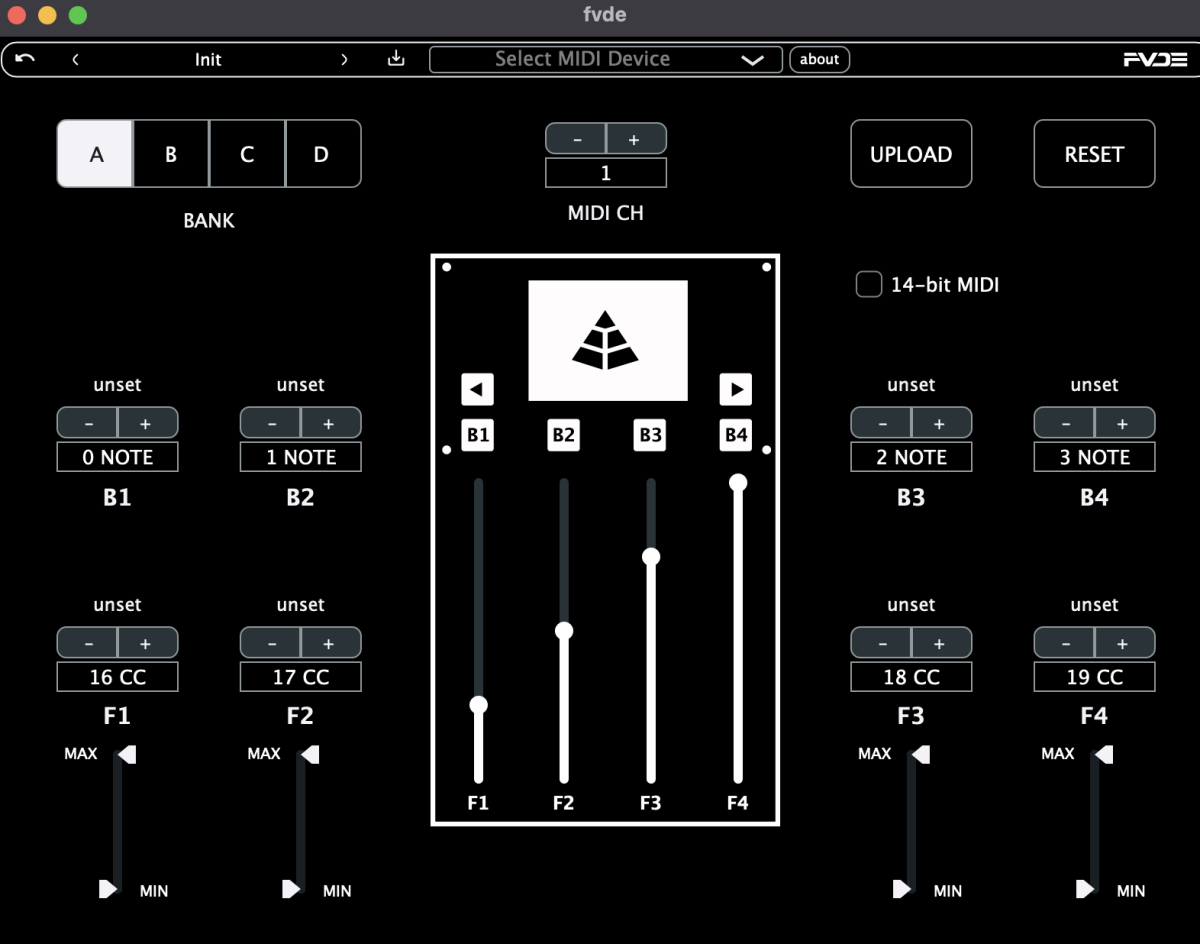Click the F3 fader handle in center panel

coord(651,556)
